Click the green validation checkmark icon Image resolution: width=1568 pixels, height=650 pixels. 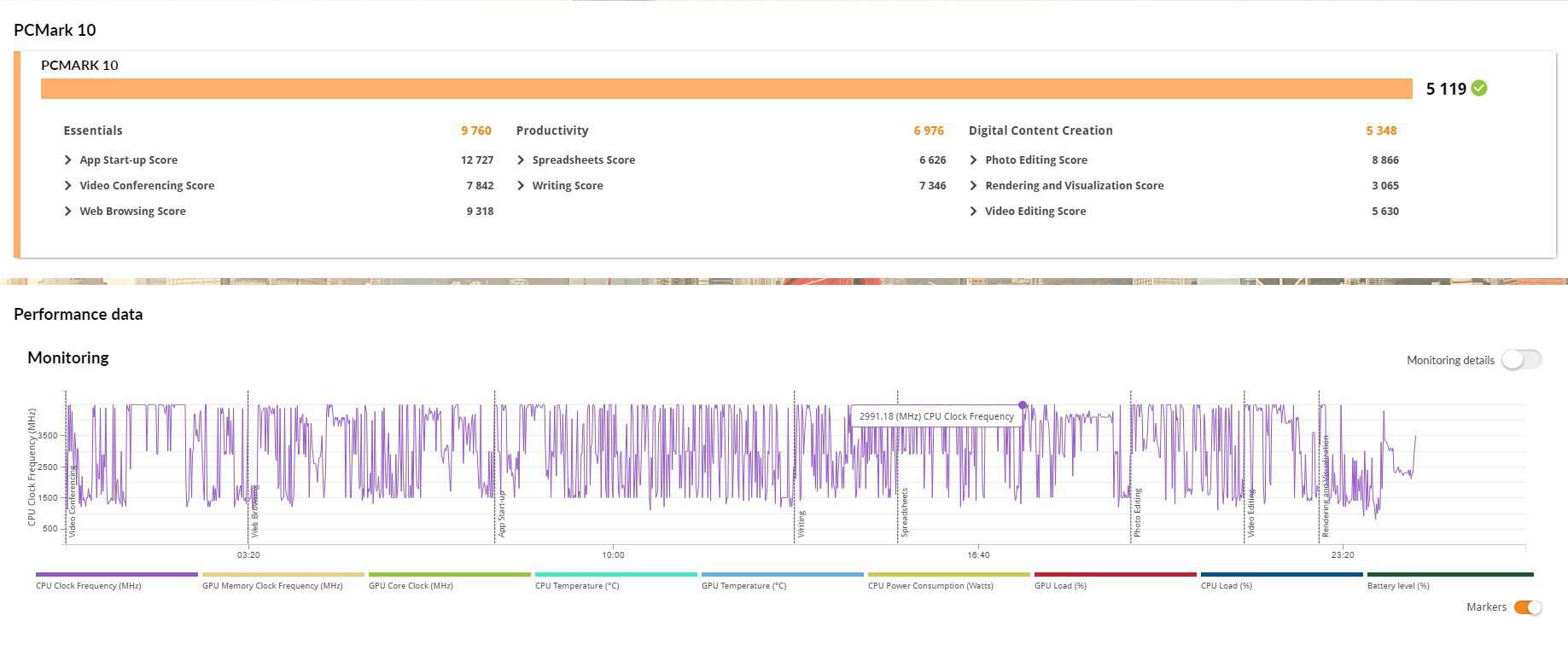click(1479, 88)
